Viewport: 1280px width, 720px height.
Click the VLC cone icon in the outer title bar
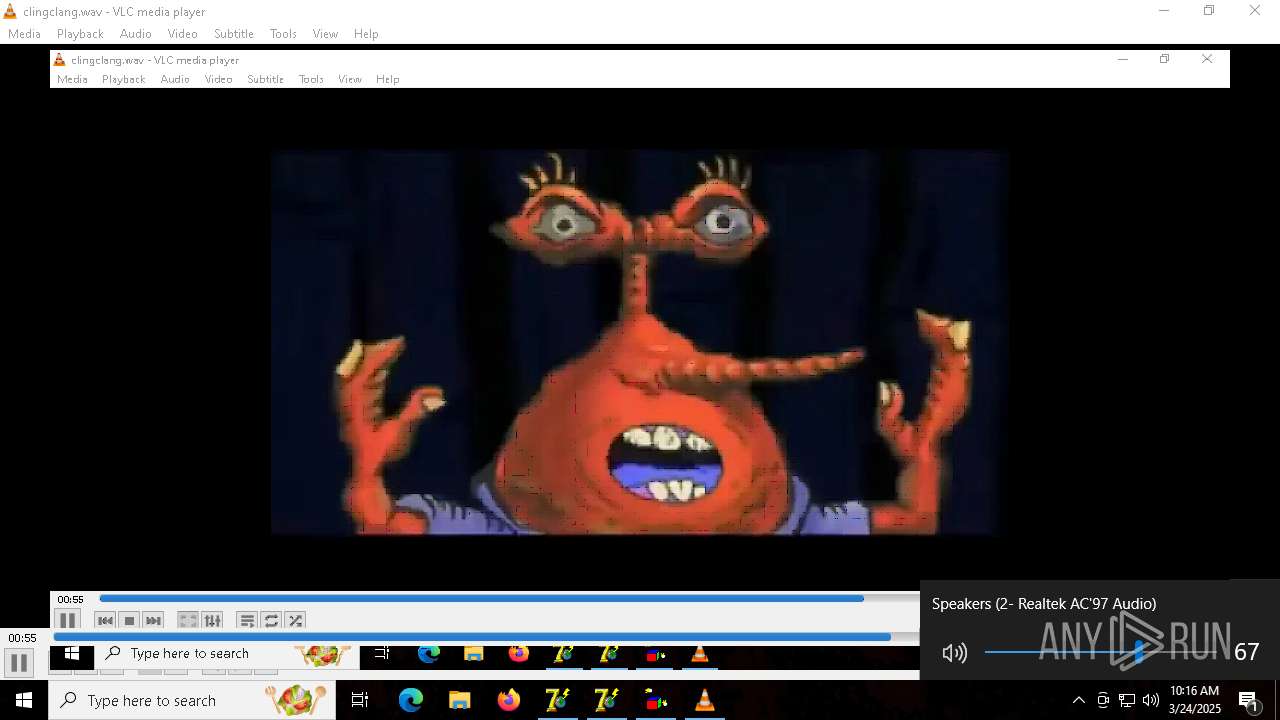point(10,12)
